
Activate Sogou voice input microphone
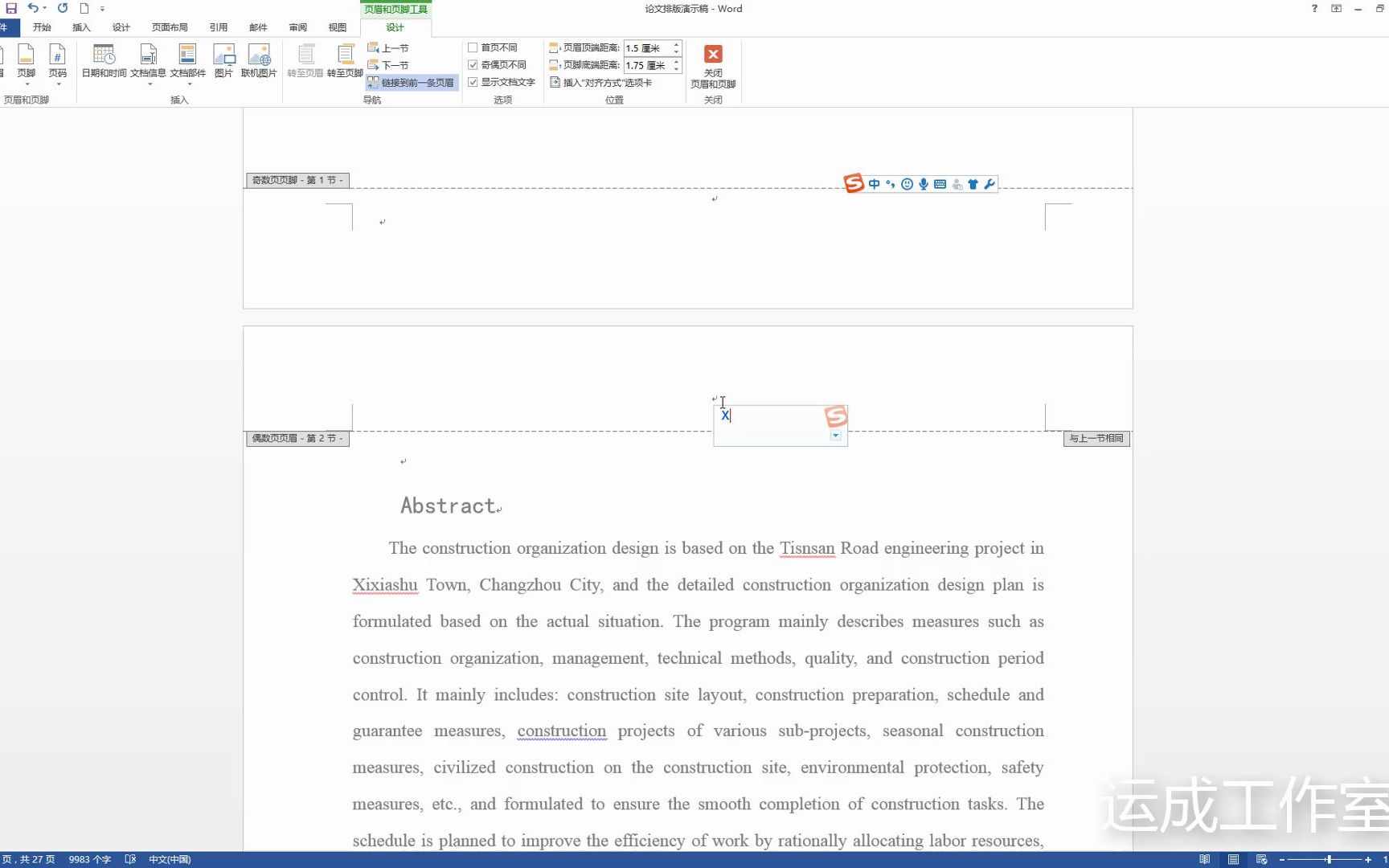[x=924, y=184]
